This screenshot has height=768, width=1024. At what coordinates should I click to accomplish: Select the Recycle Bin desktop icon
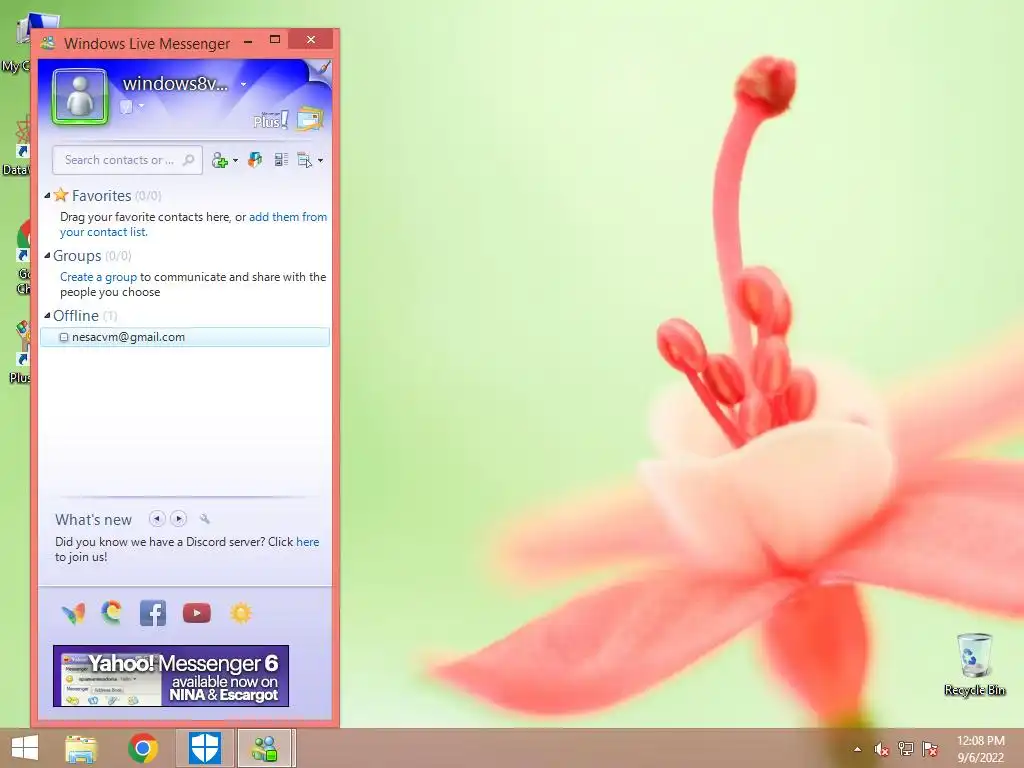[x=974, y=664]
